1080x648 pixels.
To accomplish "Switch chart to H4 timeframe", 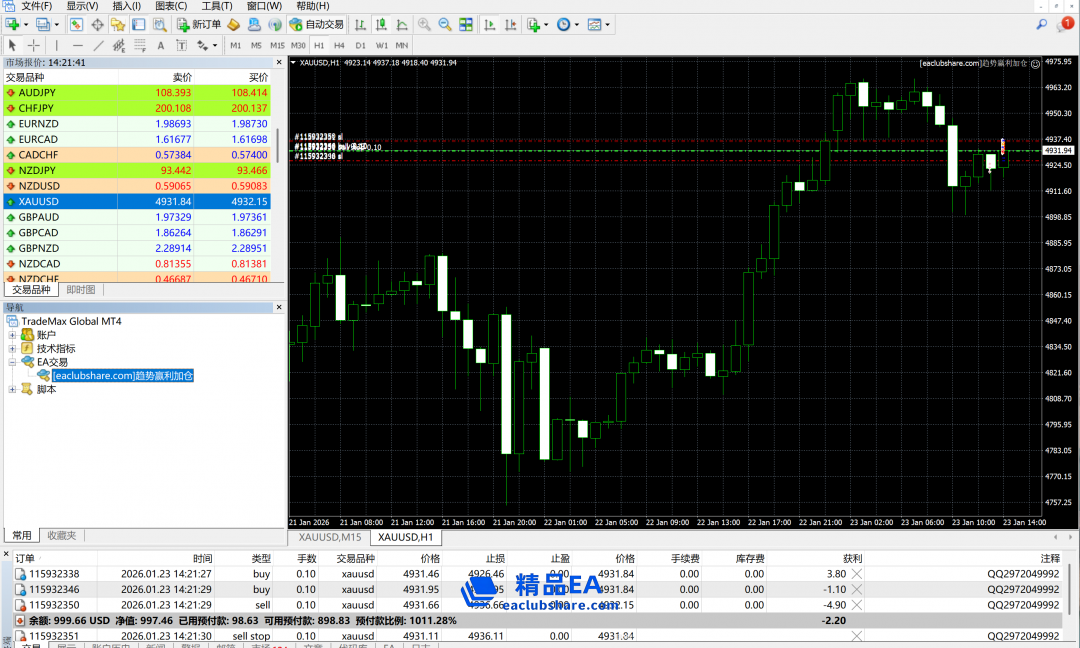I will pyautogui.click(x=339, y=45).
